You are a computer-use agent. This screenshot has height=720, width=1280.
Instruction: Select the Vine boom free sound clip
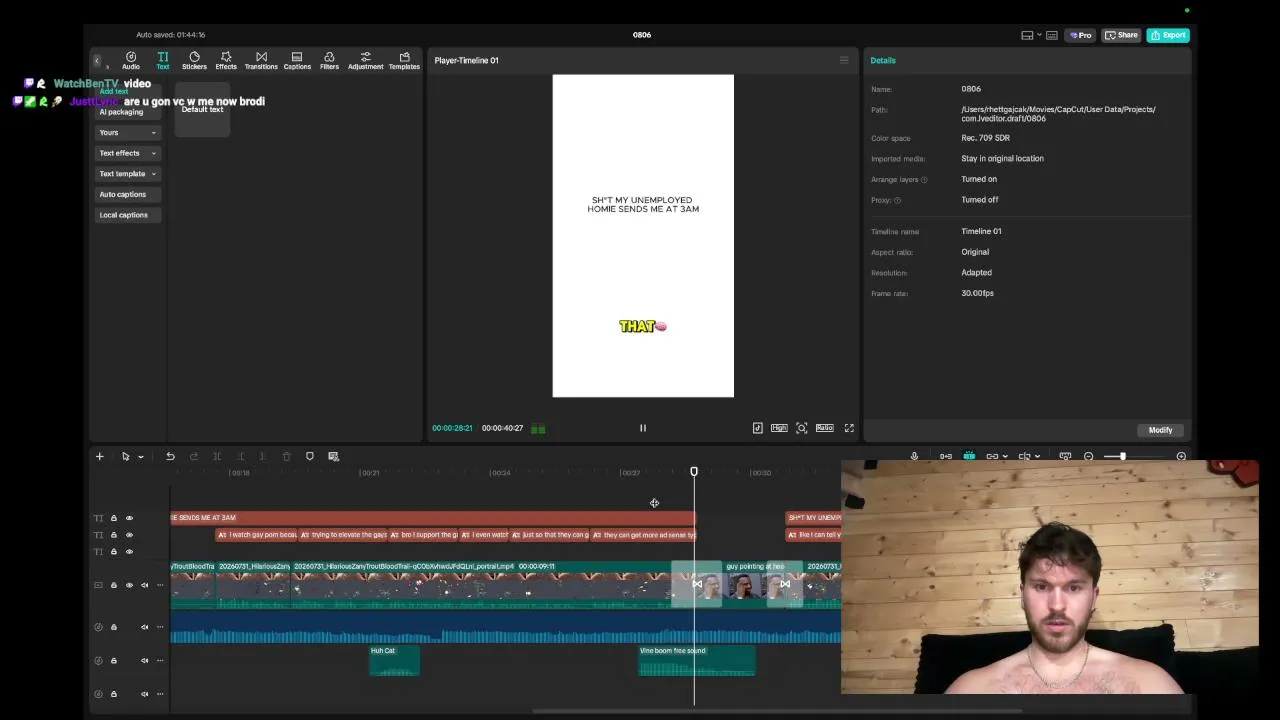(x=696, y=660)
